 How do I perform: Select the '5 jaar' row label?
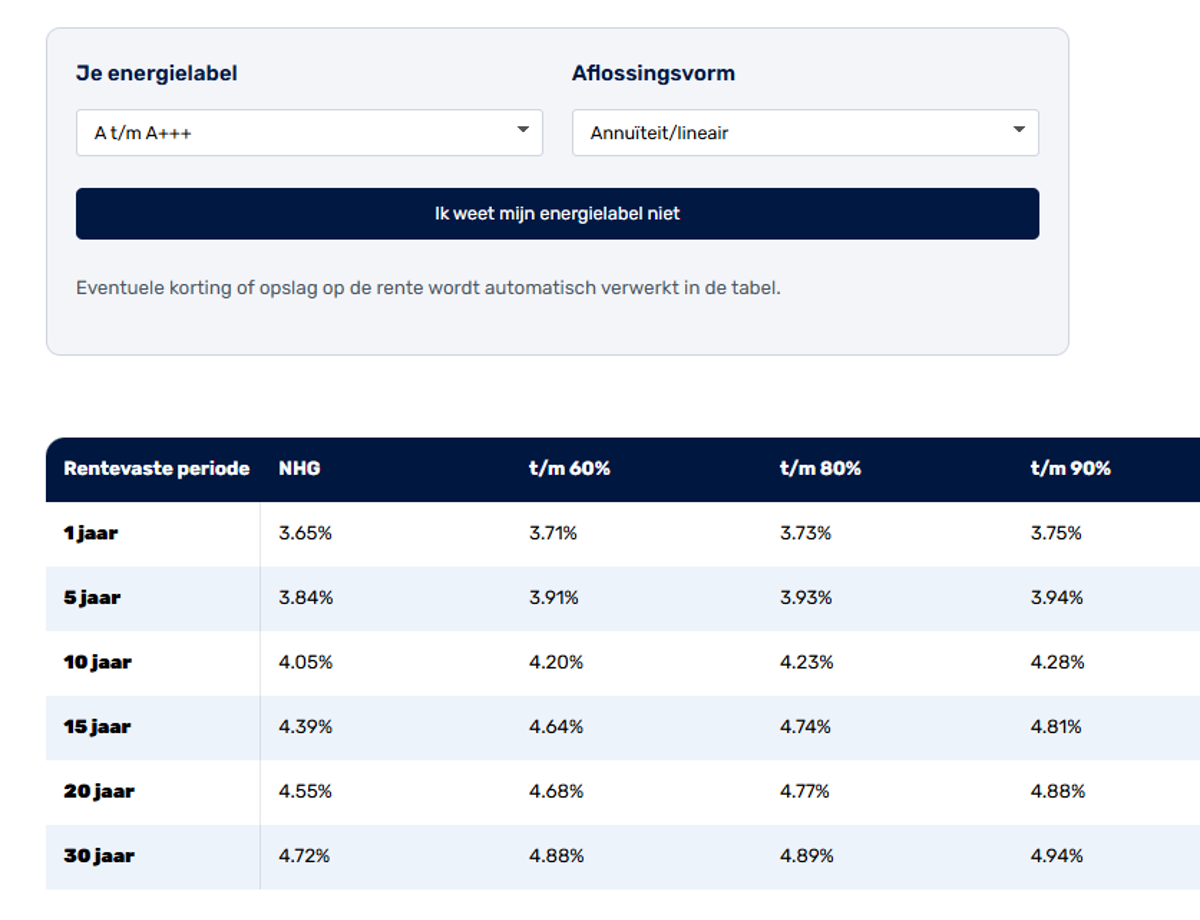pyautogui.click(x=92, y=598)
